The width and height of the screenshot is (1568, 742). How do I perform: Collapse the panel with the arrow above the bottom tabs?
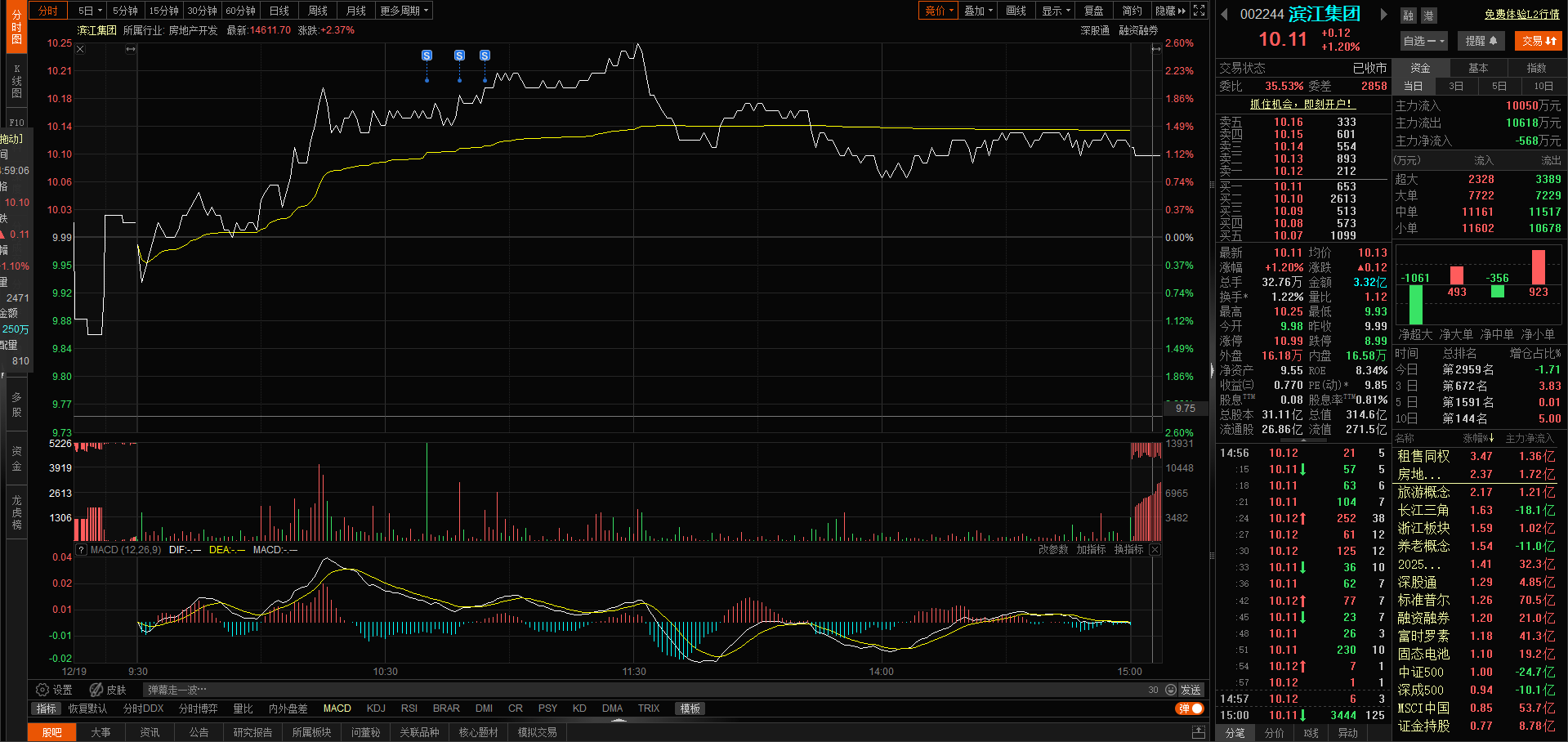(619, 720)
